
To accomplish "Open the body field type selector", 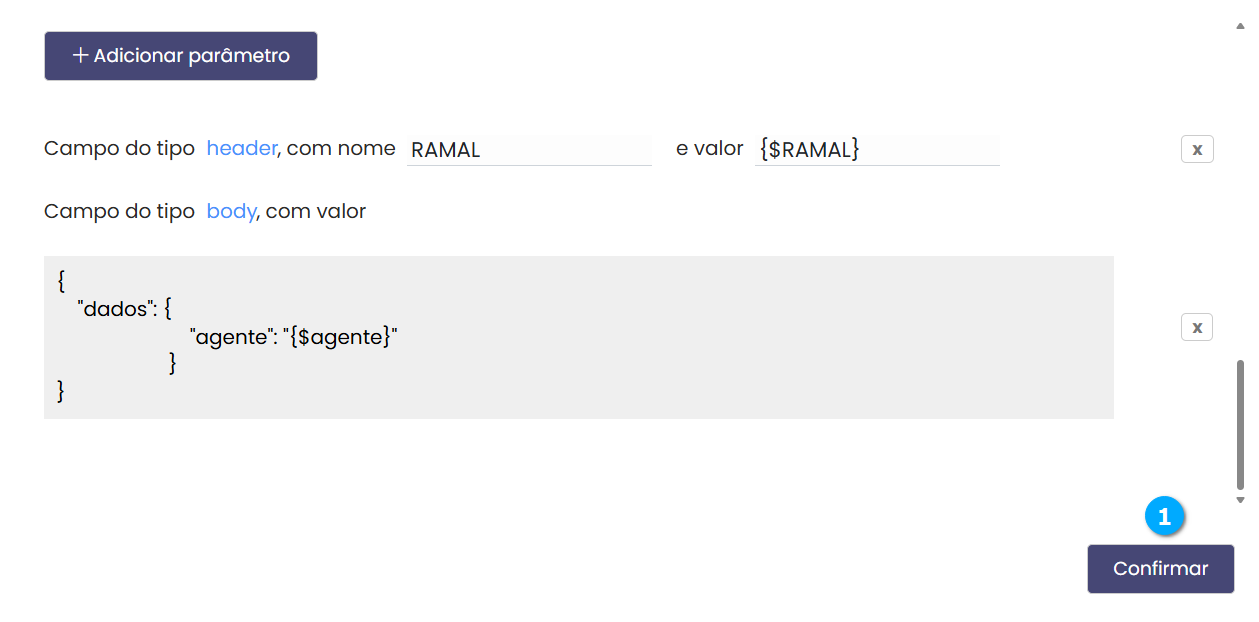I will (231, 212).
